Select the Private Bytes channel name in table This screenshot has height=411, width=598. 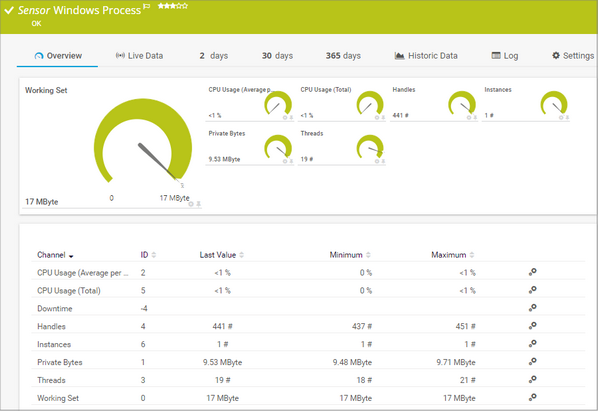[x=59, y=362]
